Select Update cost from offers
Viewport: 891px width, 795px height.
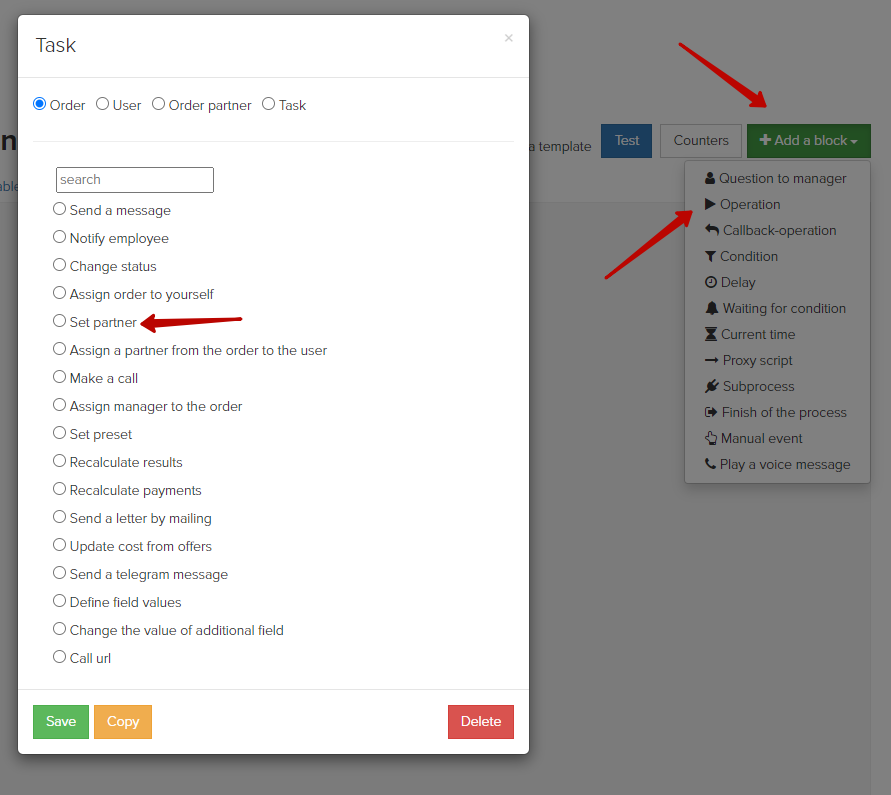(59, 545)
